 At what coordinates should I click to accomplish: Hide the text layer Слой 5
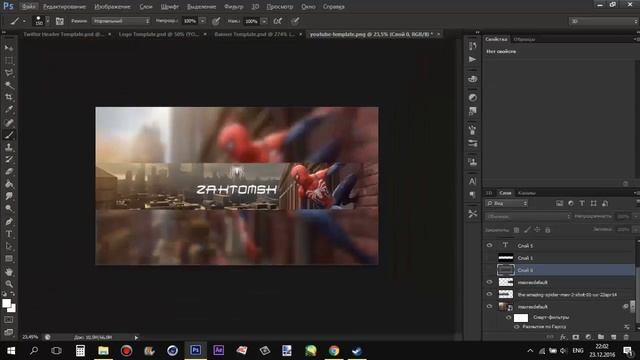pos(489,245)
